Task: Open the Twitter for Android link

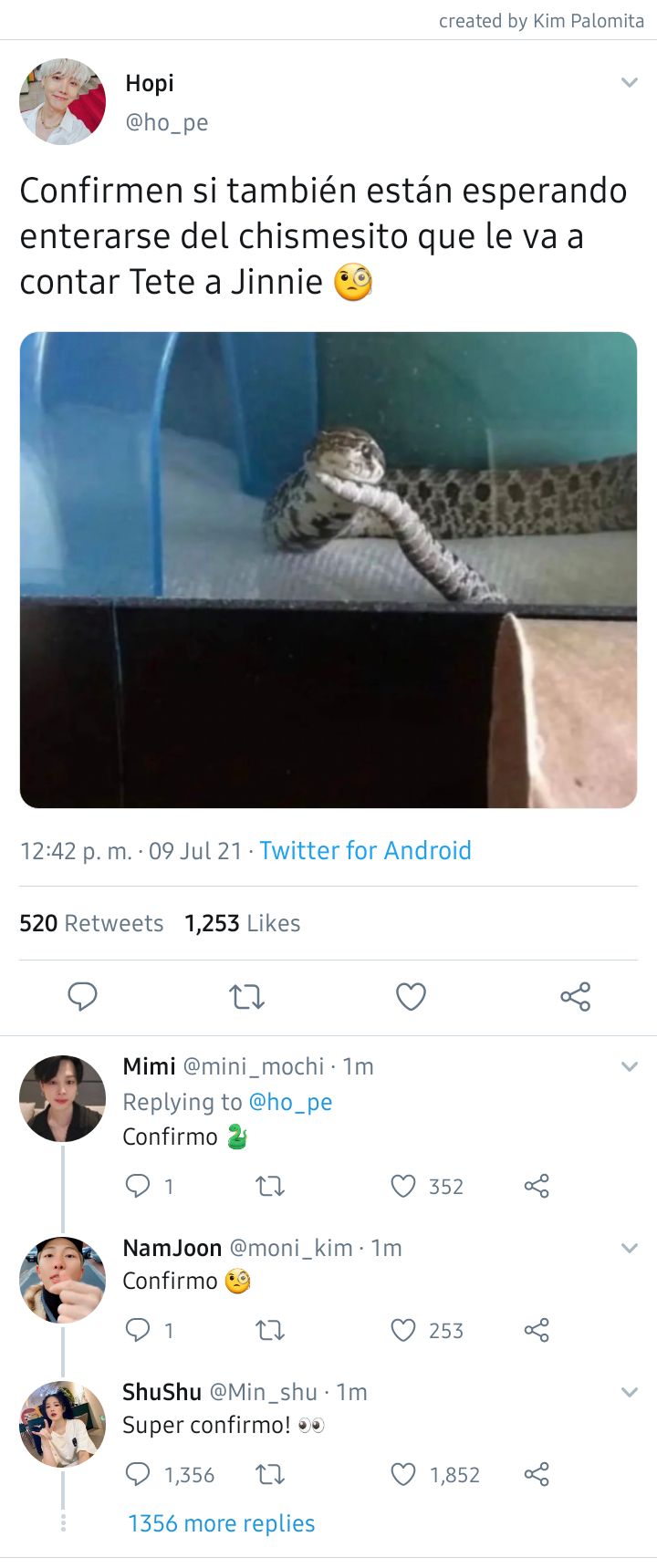Action: click(x=365, y=850)
